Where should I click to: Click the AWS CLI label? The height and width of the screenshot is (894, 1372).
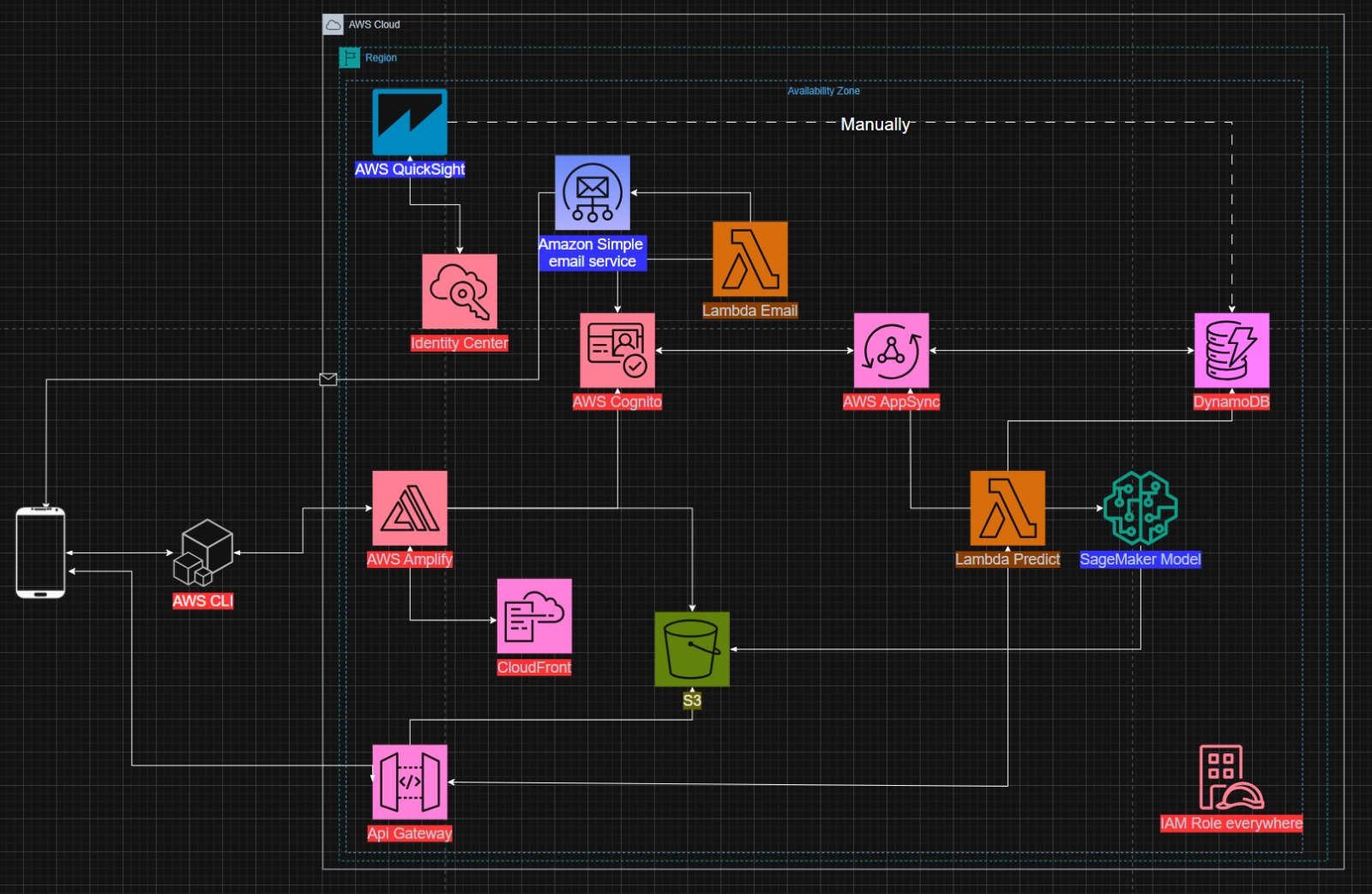[203, 601]
